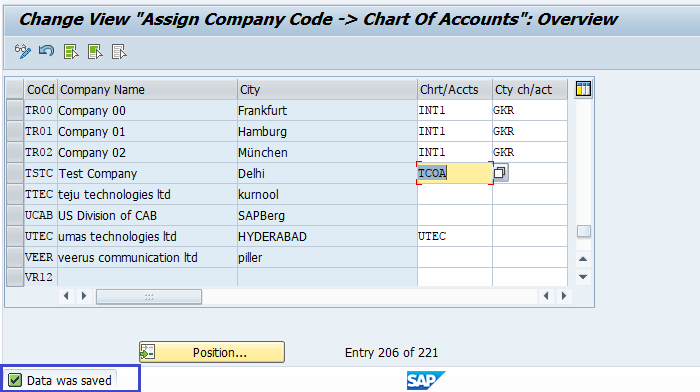The height and width of the screenshot is (392, 700).
Task: Click vertical scrollbar up arrow
Action: click(x=583, y=259)
